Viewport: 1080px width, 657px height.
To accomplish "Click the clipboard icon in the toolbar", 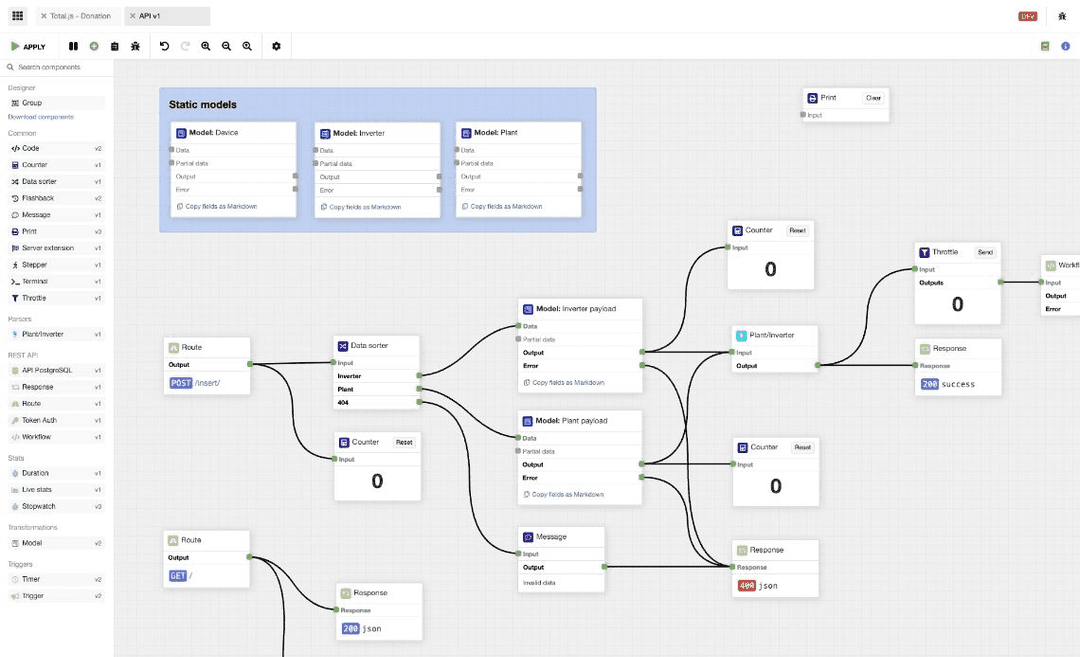I will click(115, 46).
